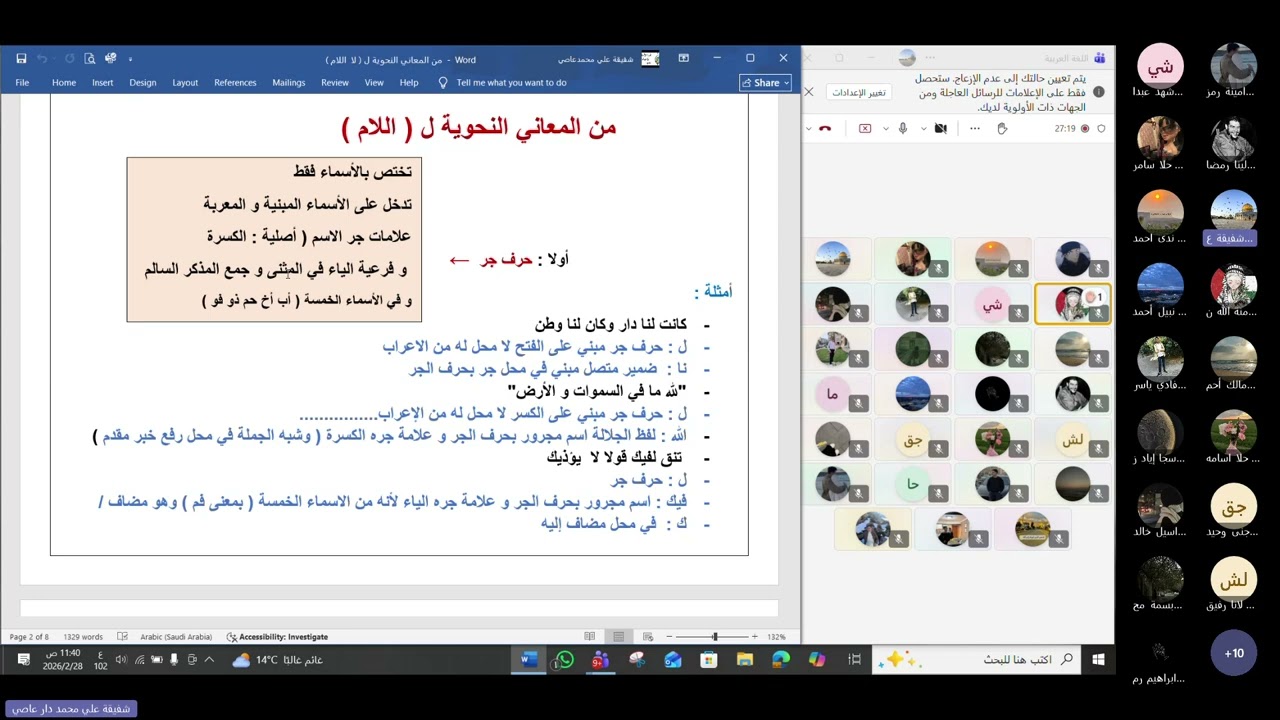Click the Windows search box اكتب هنا للبحث
The height and width of the screenshot is (720, 1280).
click(x=977, y=659)
